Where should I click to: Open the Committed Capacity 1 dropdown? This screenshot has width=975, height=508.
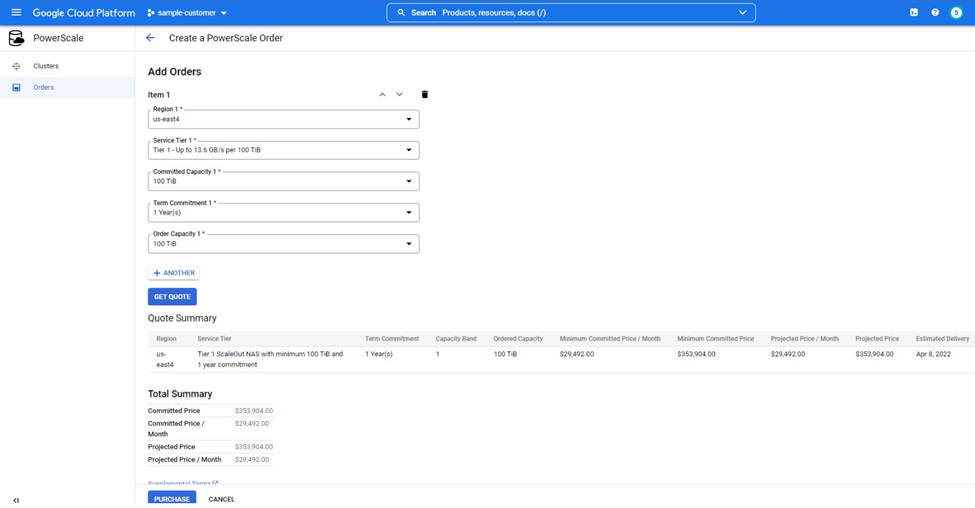(283, 181)
